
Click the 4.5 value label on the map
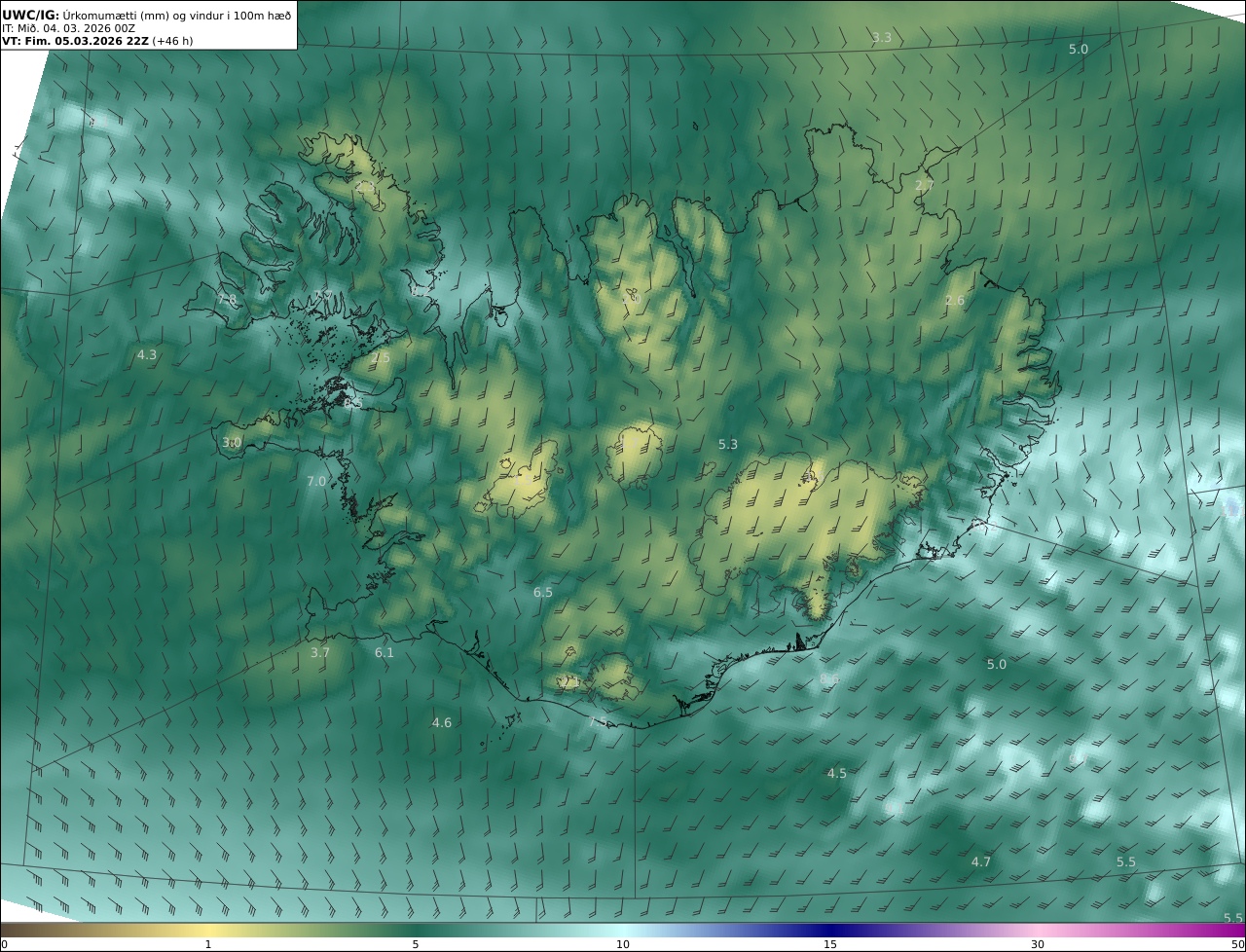coord(837,774)
